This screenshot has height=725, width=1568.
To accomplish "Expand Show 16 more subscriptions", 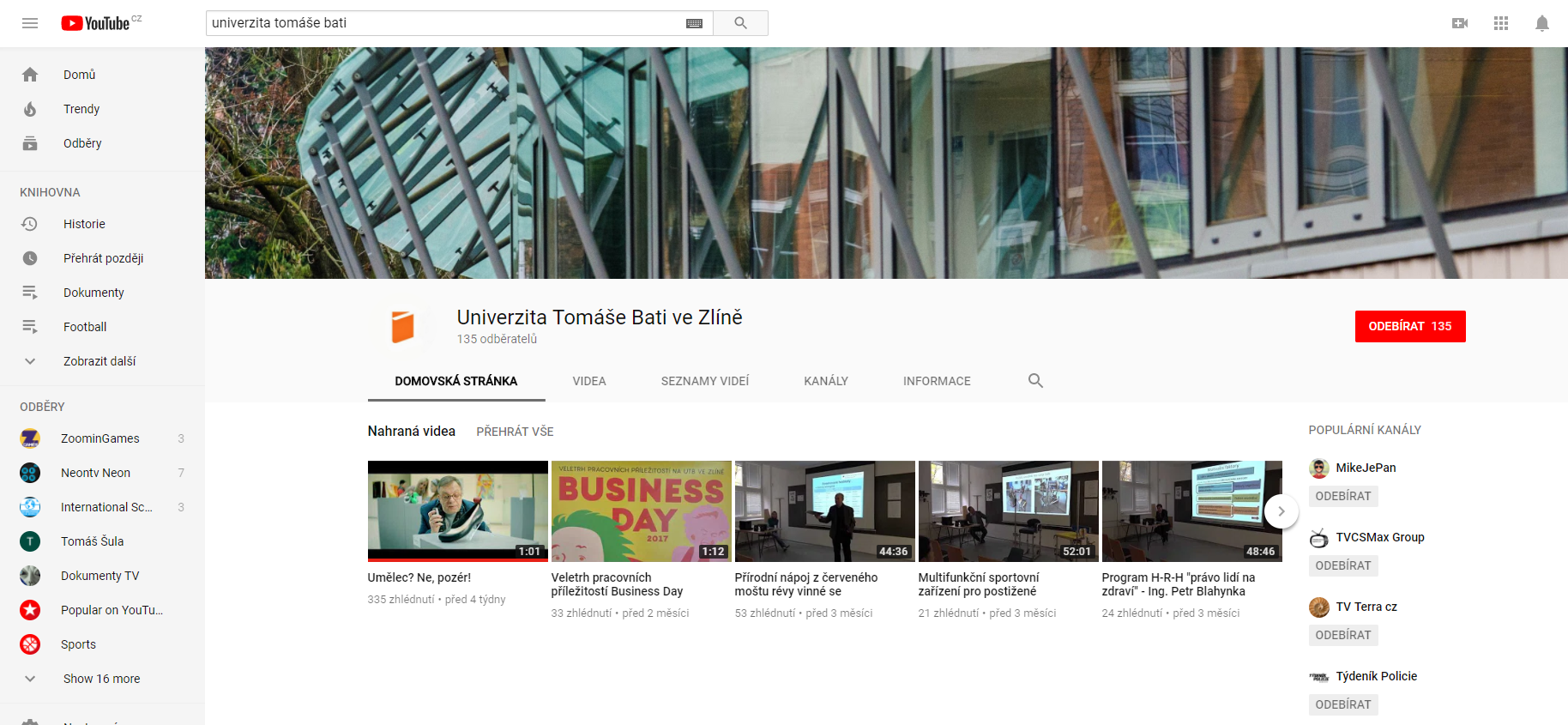I will tap(102, 679).
